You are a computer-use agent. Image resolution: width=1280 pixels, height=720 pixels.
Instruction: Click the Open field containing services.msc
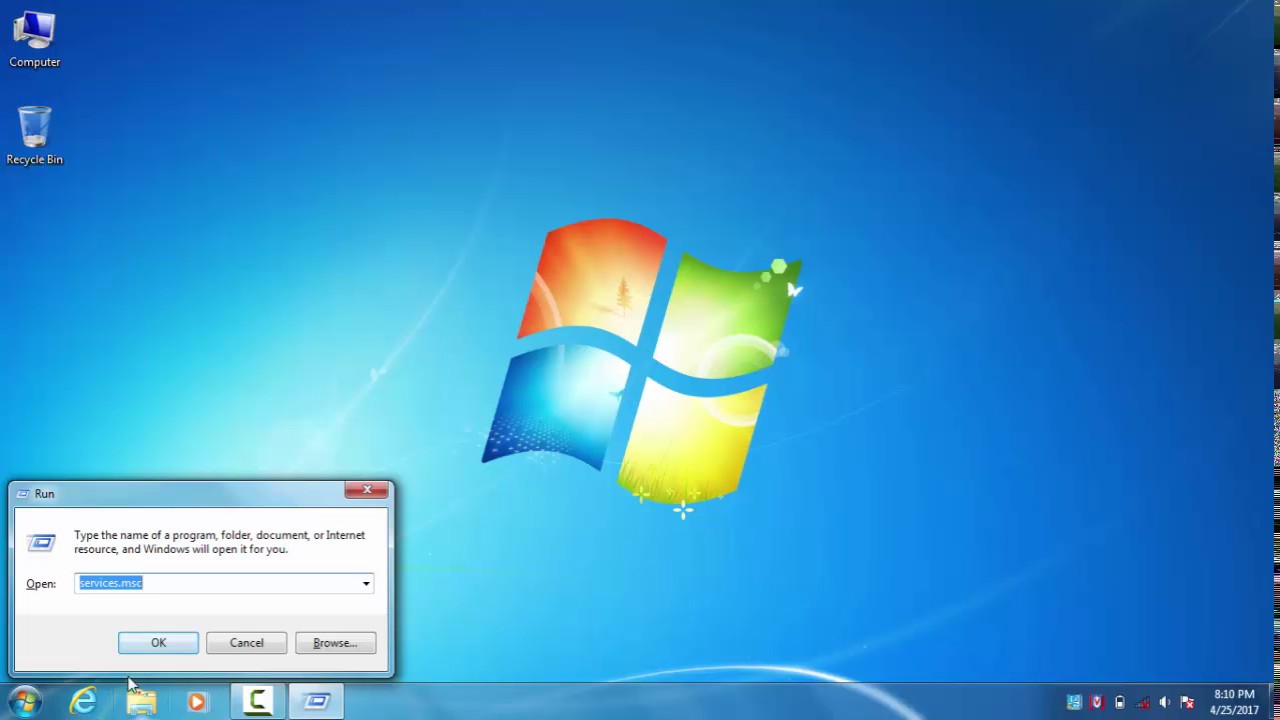[224, 583]
